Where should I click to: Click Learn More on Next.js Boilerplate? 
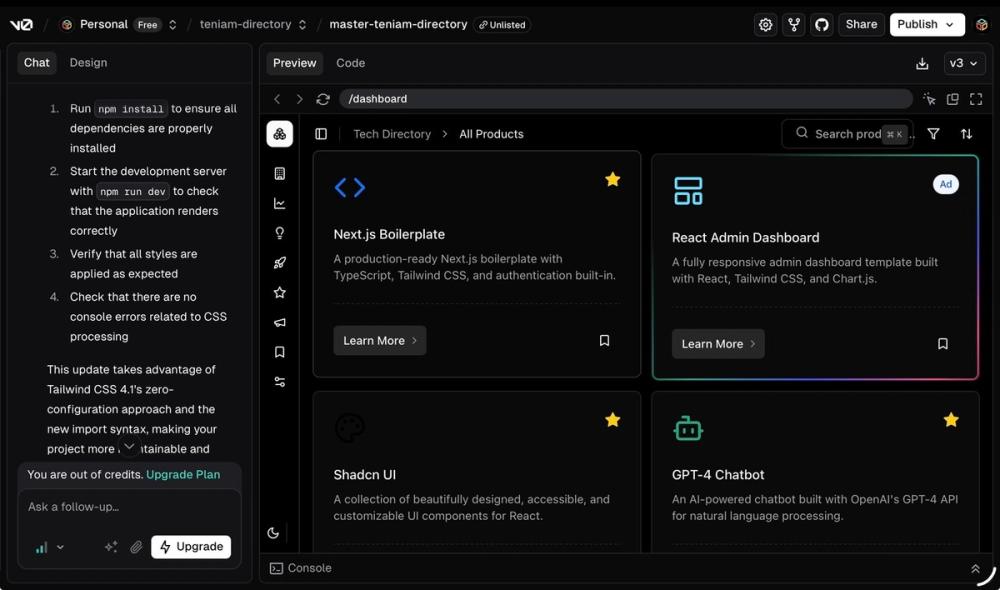click(379, 341)
